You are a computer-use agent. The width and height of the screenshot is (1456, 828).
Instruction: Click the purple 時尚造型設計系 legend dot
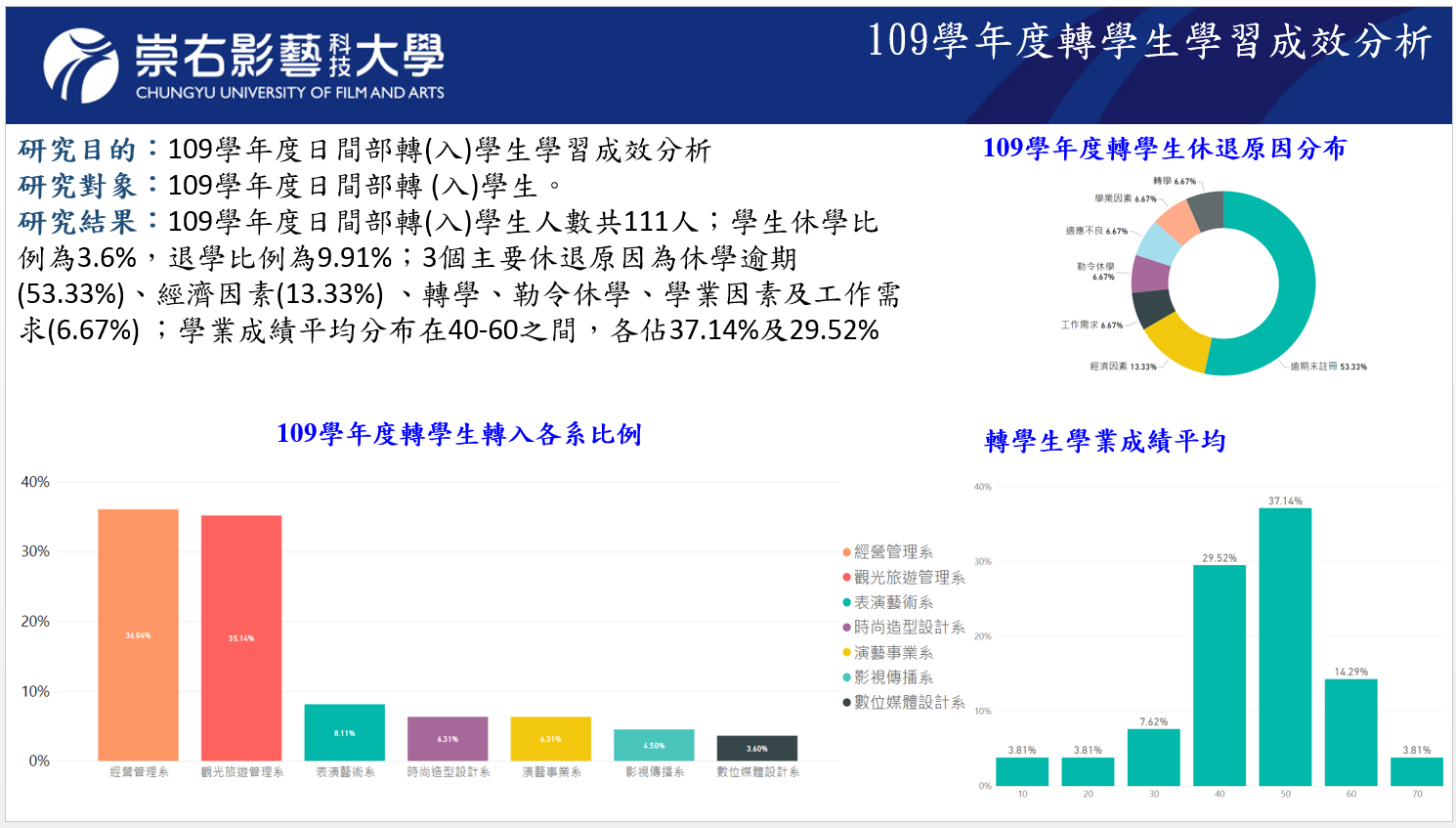[x=847, y=628]
